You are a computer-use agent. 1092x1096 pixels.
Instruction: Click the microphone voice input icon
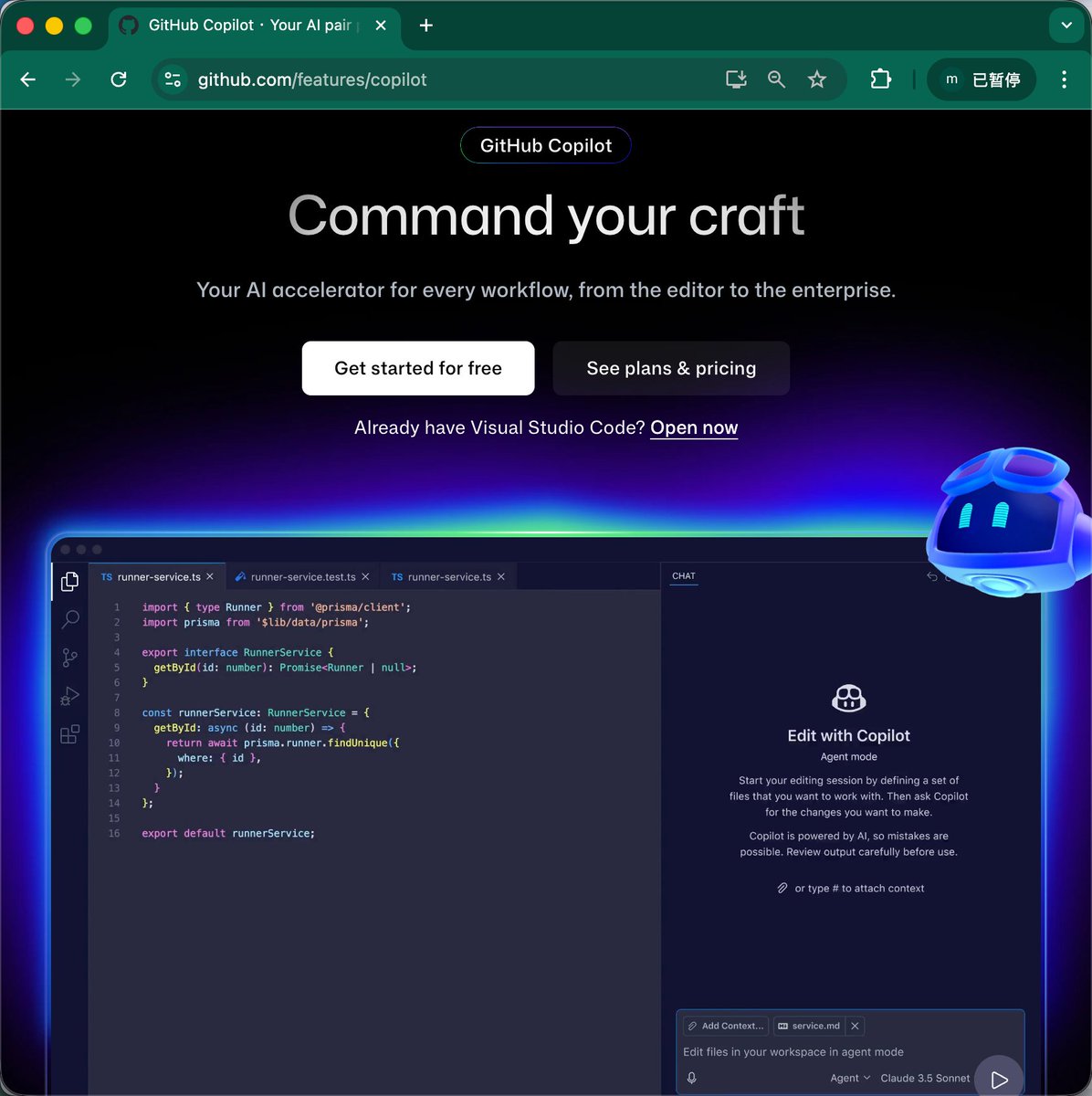point(692,1078)
